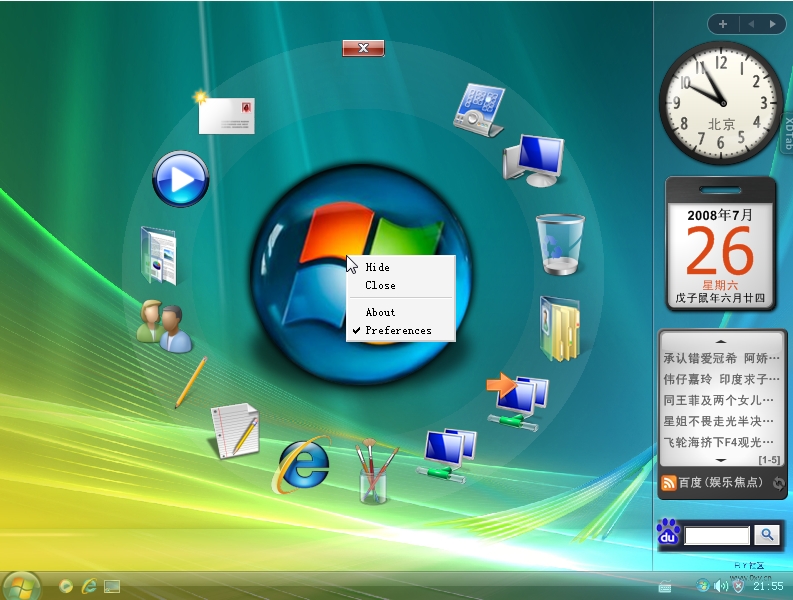
Task: Open the Start menu orb
Action: tap(20, 586)
